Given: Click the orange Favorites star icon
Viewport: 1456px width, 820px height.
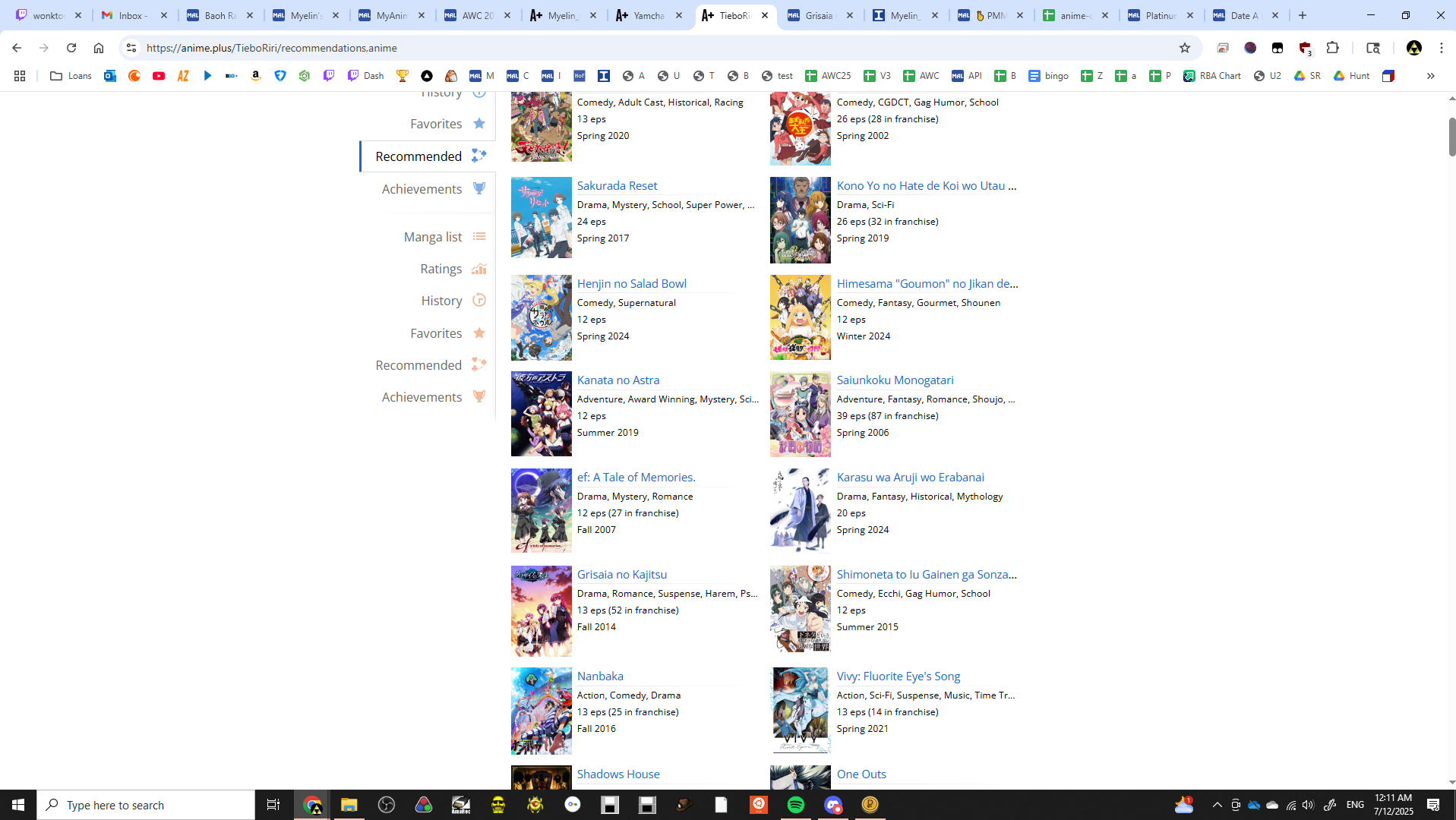Looking at the screenshot, I should click(479, 333).
